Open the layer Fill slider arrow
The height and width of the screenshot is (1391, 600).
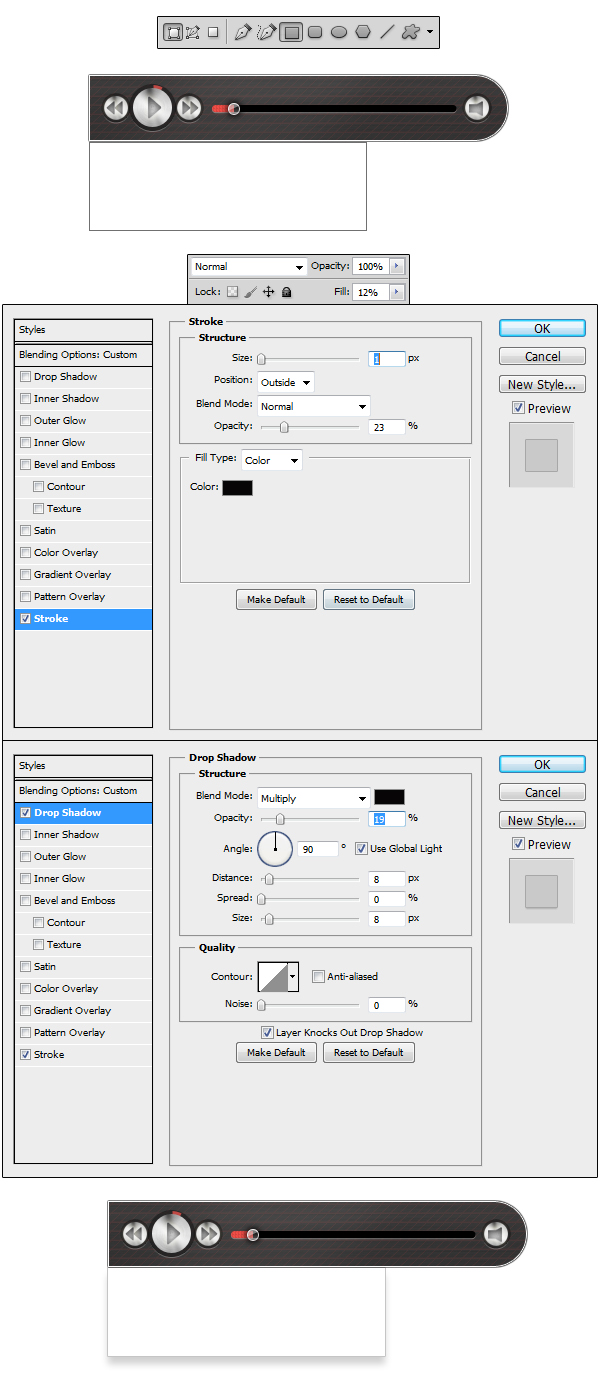(396, 292)
